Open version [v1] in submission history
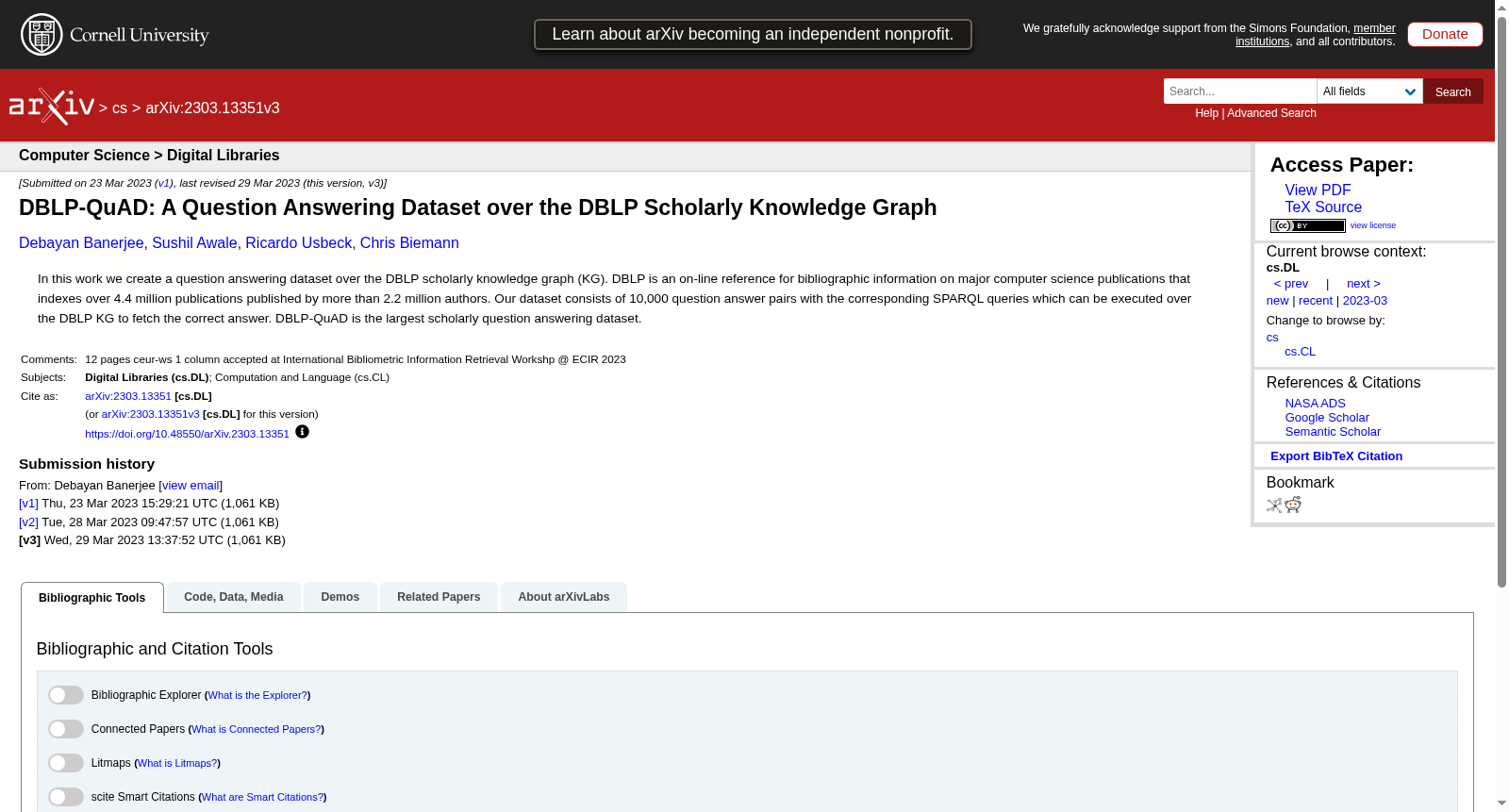 point(28,504)
